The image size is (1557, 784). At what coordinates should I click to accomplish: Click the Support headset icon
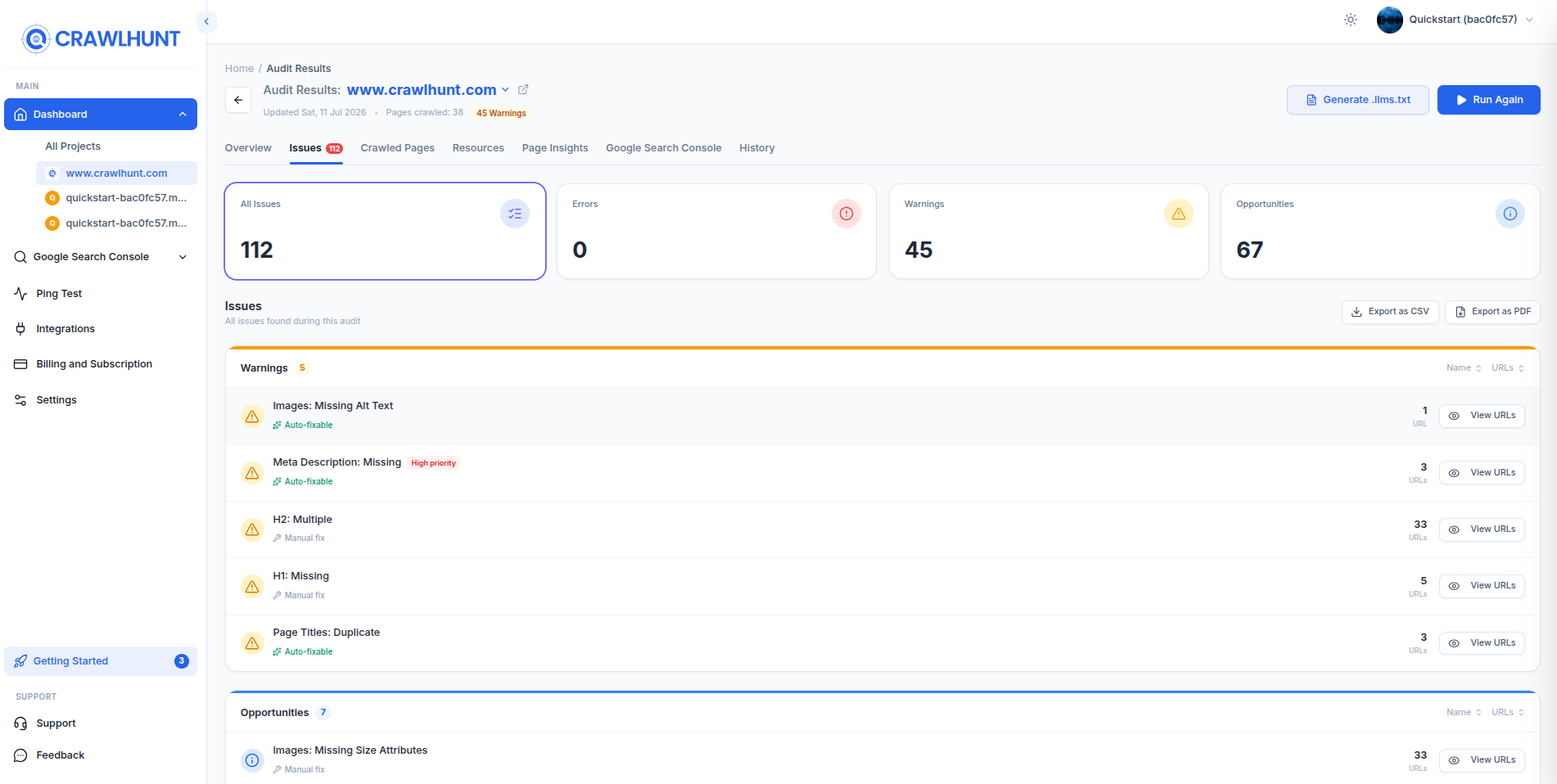click(20, 723)
